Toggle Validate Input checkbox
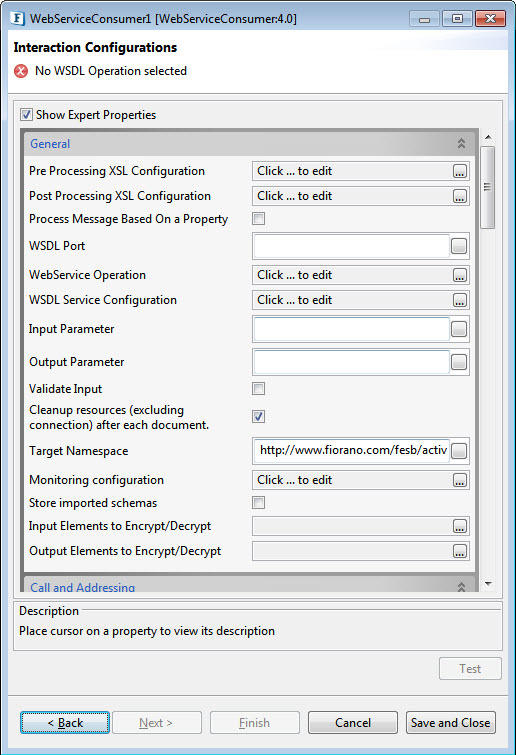The width and height of the screenshot is (516, 755). [x=258, y=389]
